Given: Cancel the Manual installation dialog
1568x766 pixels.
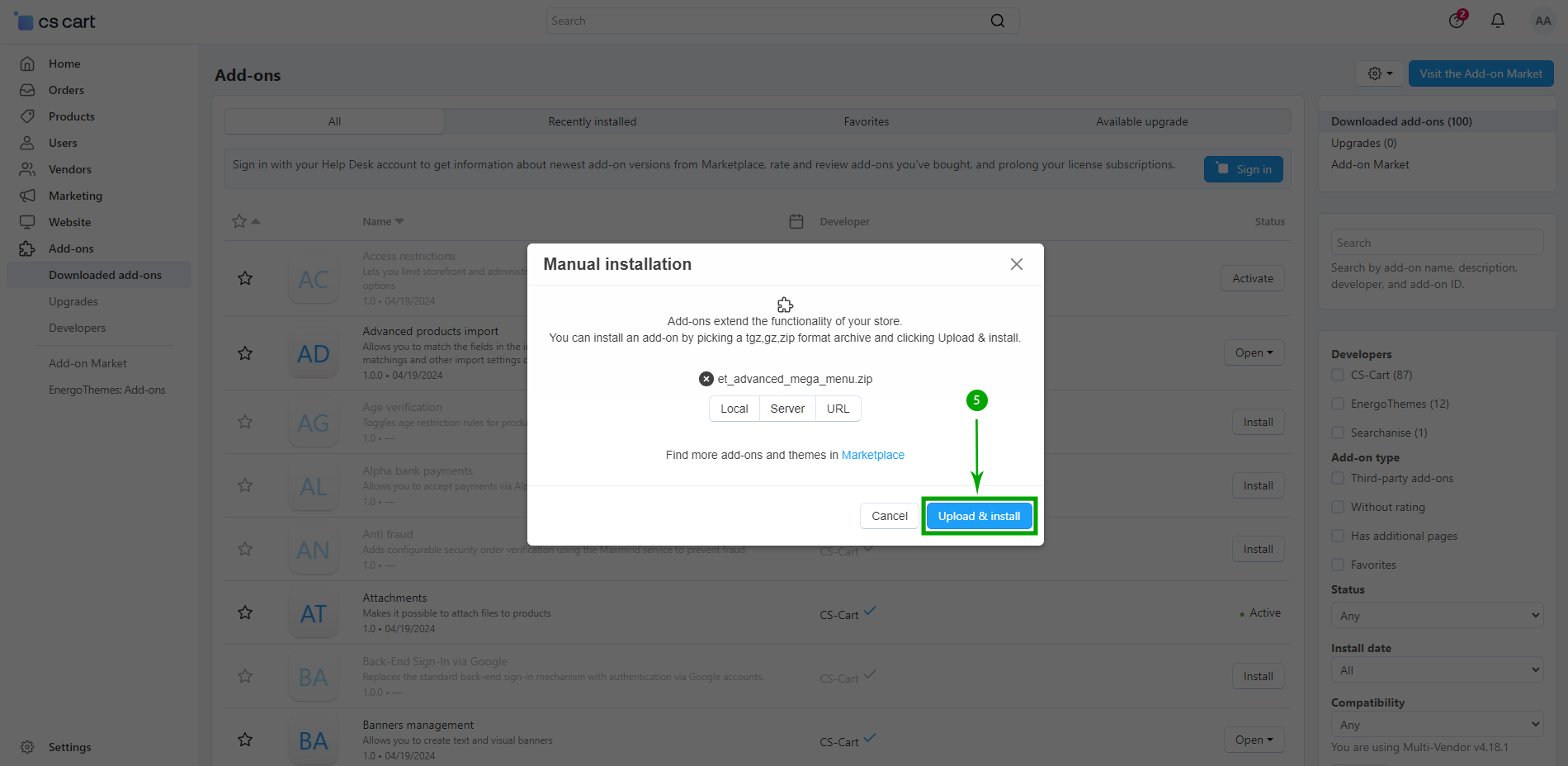Looking at the screenshot, I should 889,516.
